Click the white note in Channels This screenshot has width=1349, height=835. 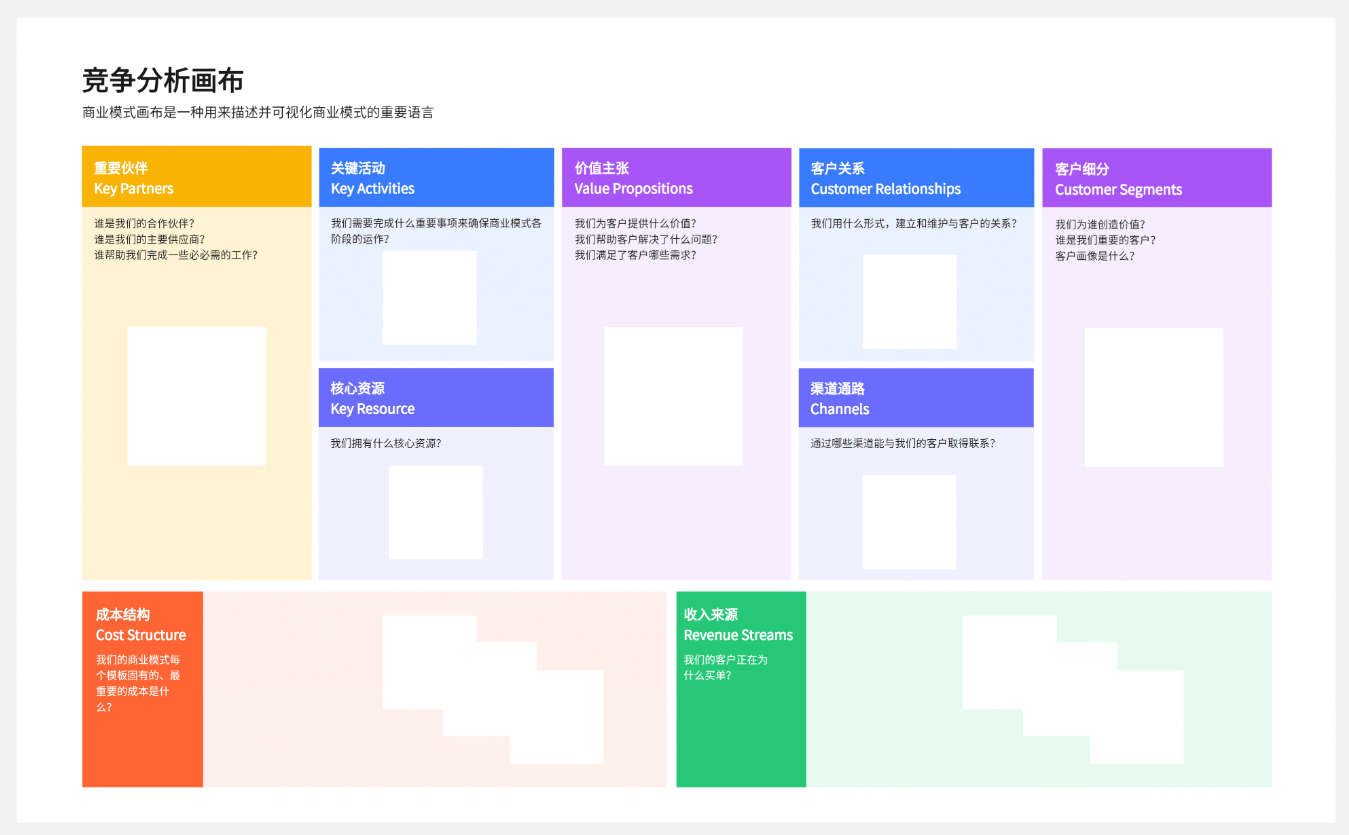[909, 522]
